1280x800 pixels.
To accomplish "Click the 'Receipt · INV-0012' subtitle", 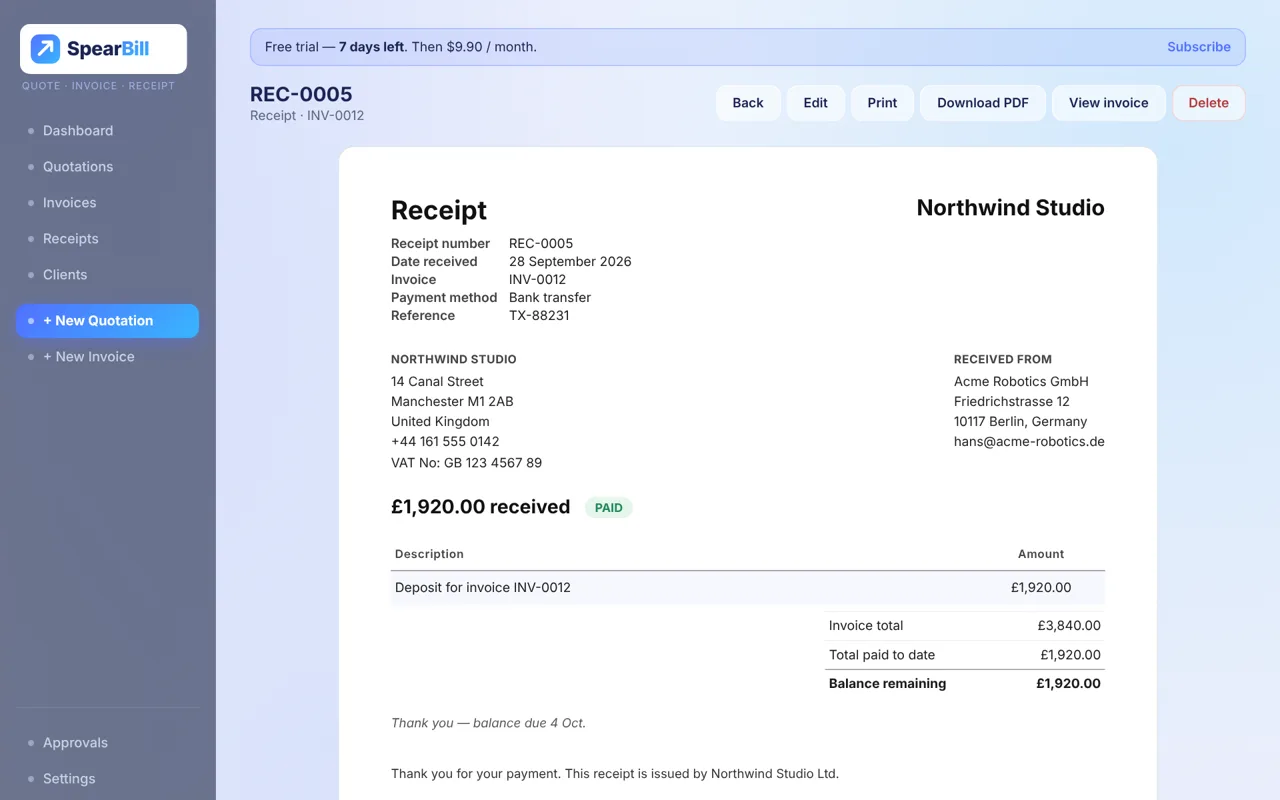I will (x=307, y=116).
